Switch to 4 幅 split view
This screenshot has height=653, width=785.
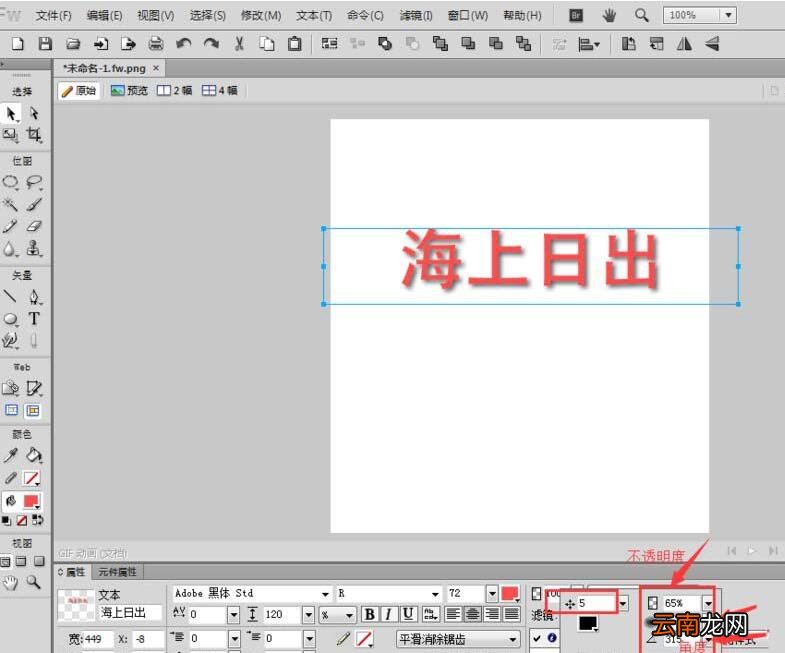coord(219,90)
